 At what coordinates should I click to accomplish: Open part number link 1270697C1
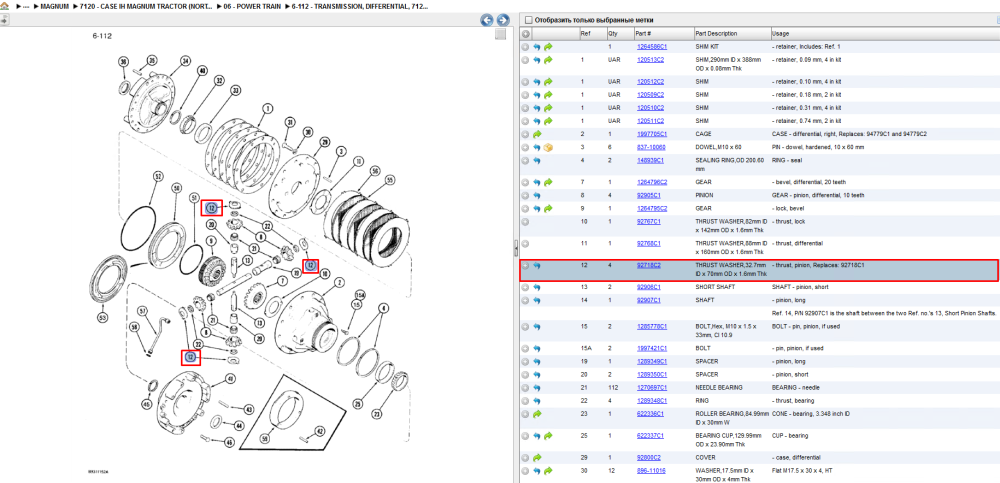click(x=652, y=387)
